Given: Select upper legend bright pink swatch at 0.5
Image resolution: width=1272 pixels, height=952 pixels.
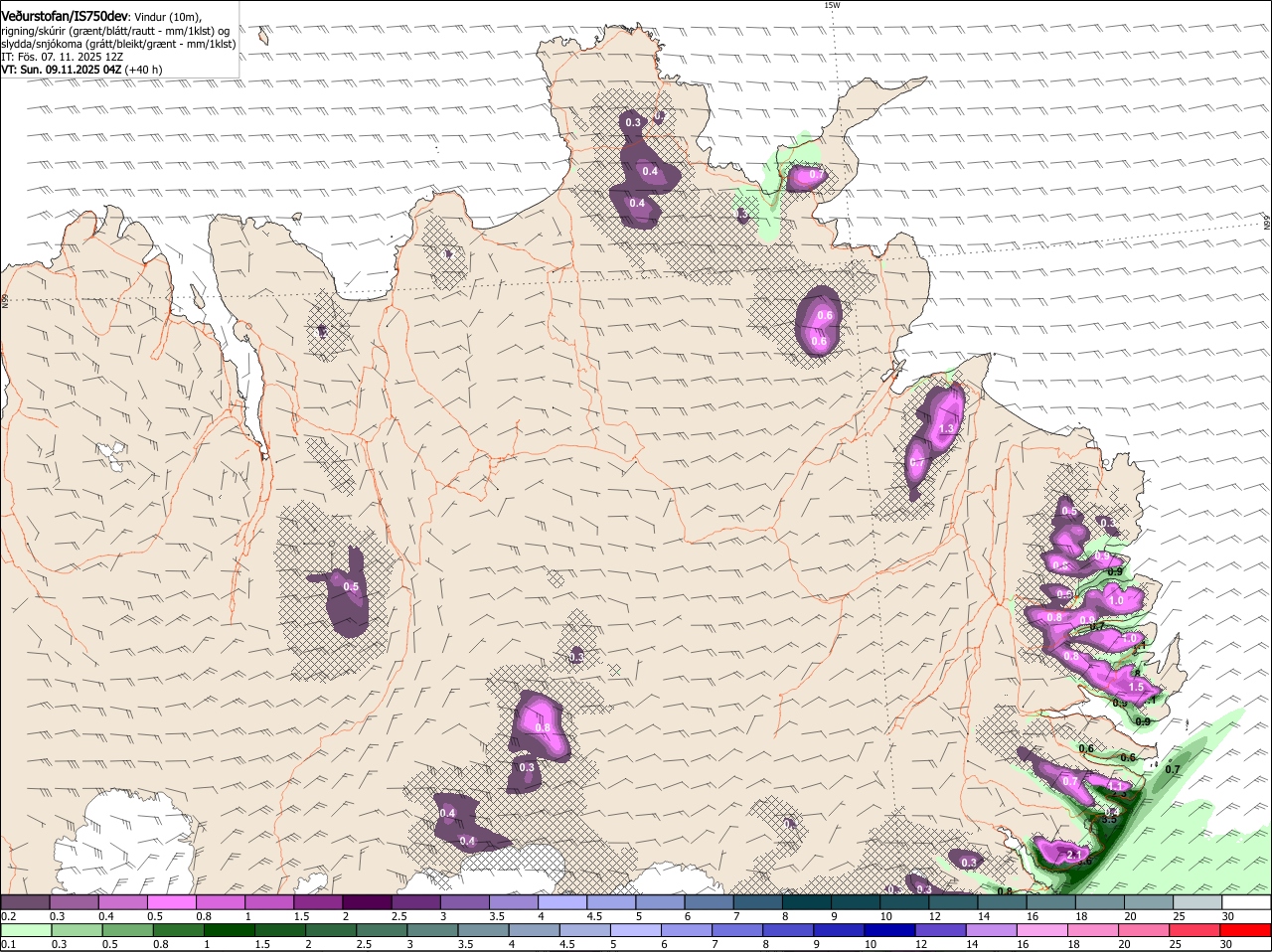Looking at the screenshot, I should pyautogui.click(x=171, y=902).
